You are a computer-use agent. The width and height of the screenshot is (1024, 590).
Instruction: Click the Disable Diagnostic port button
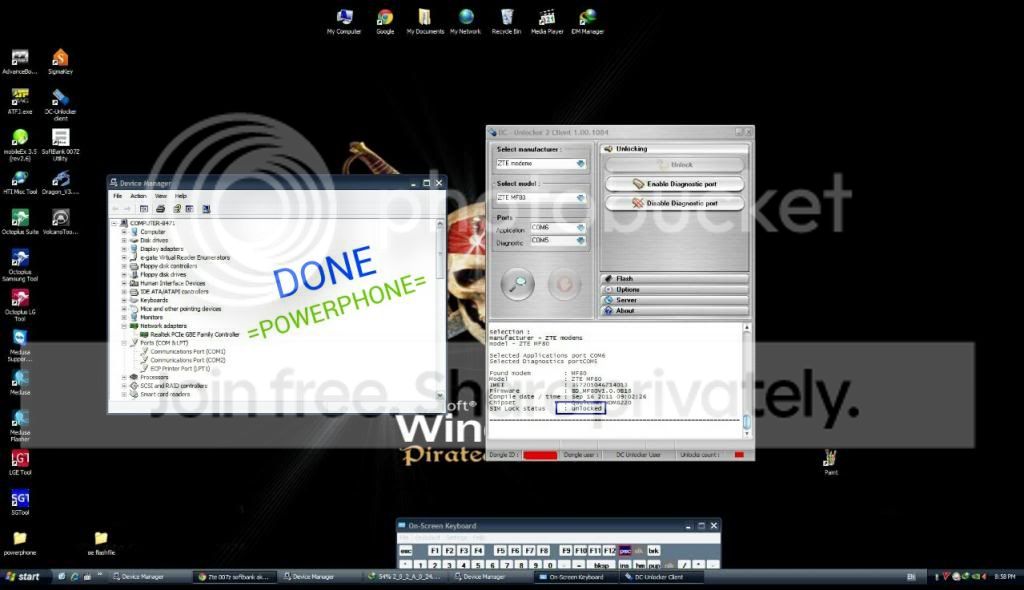point(674,203)
